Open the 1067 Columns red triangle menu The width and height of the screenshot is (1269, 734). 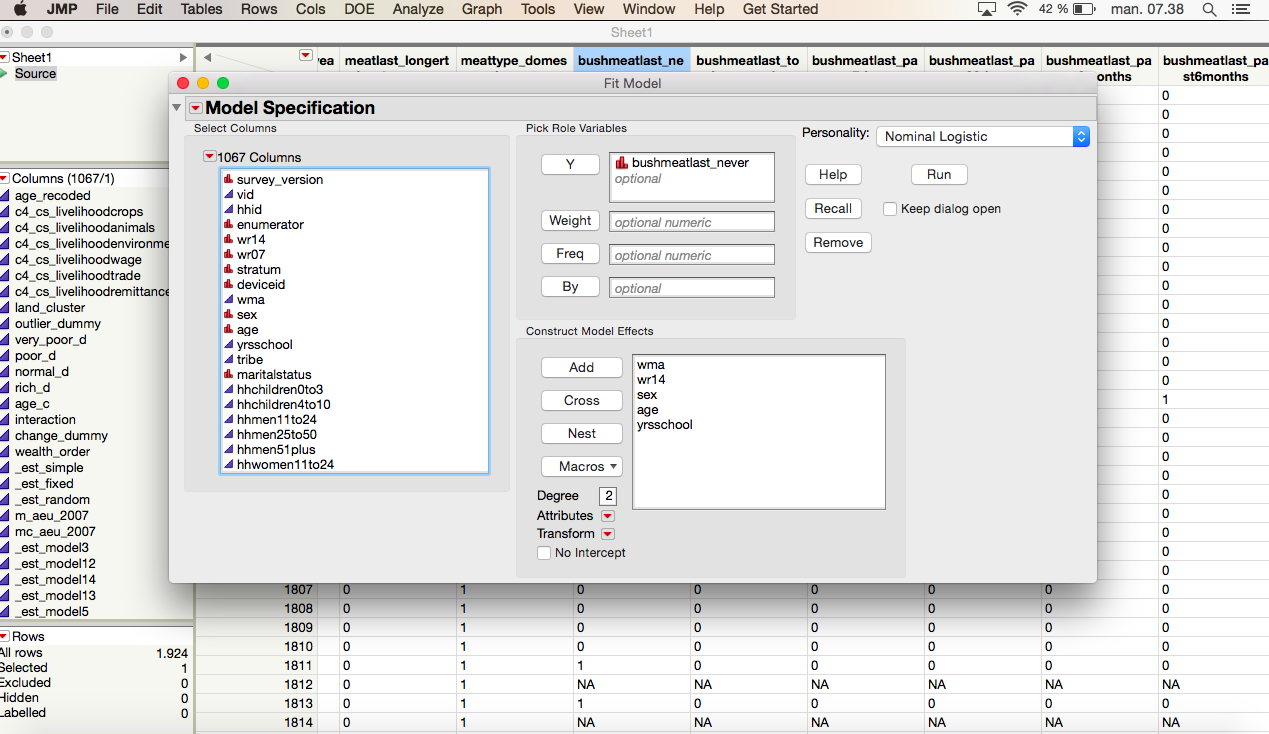(210, 157)
